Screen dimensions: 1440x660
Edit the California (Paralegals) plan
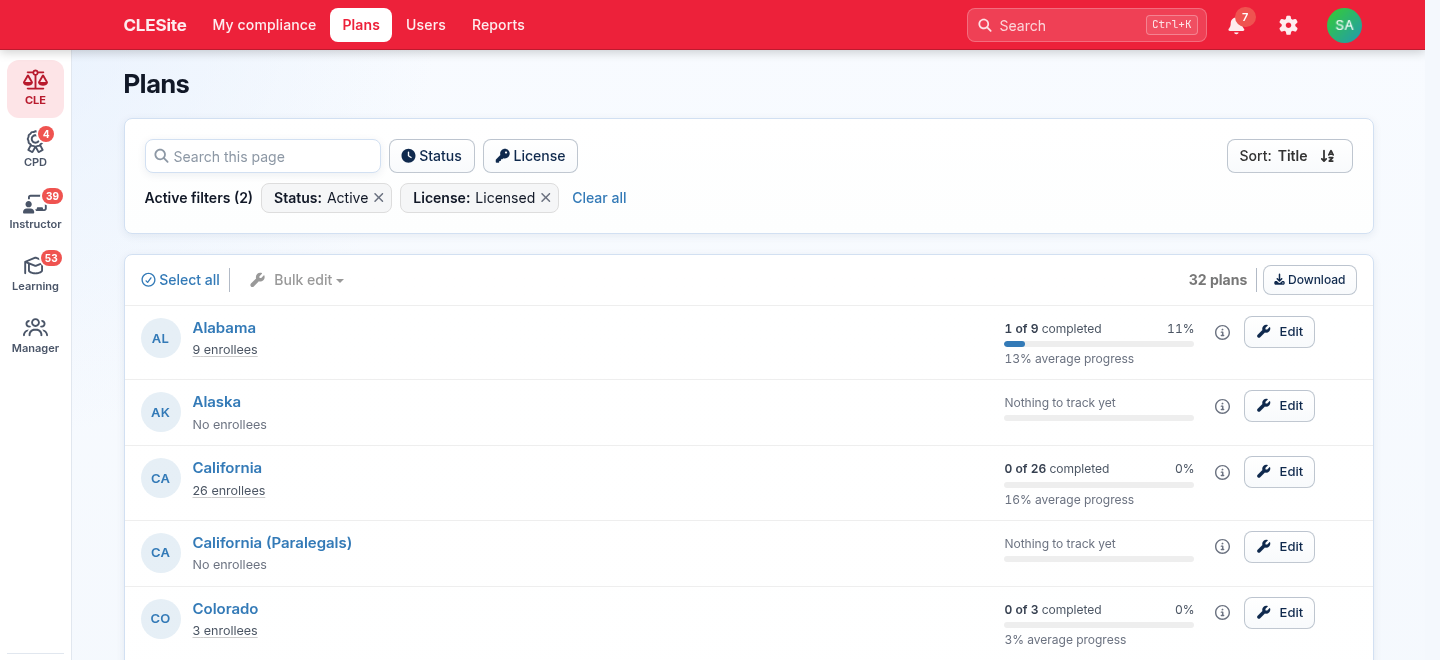[x=1279, y=547]
